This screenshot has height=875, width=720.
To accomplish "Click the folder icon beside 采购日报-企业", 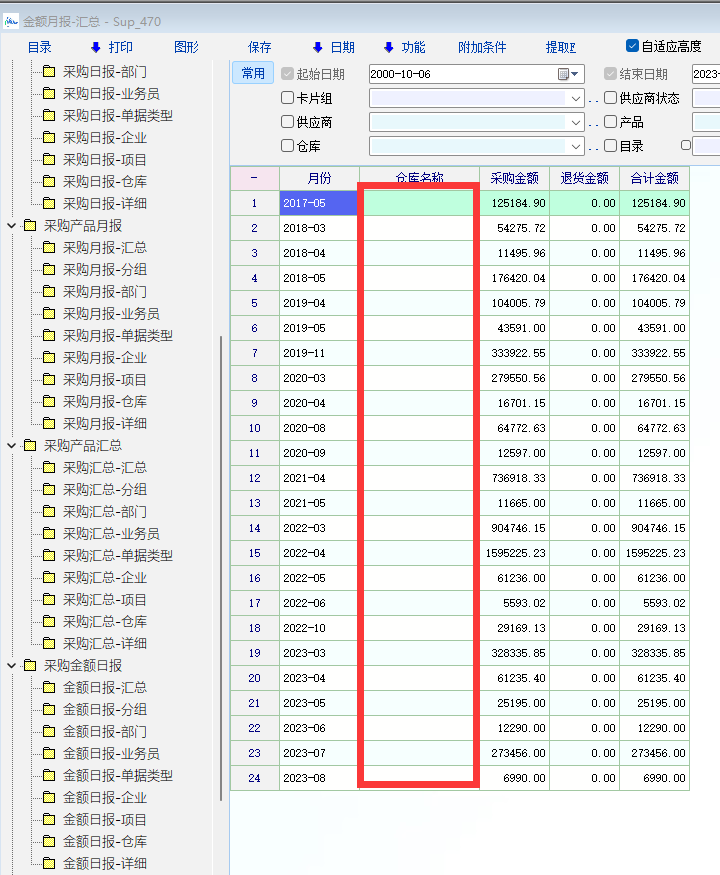I will [x=49, y=137].
